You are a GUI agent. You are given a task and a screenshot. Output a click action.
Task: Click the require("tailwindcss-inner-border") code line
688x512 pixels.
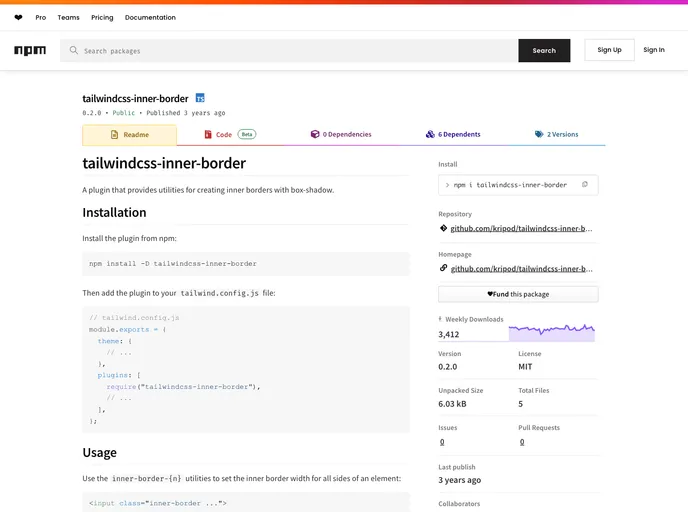coord(183,387)
